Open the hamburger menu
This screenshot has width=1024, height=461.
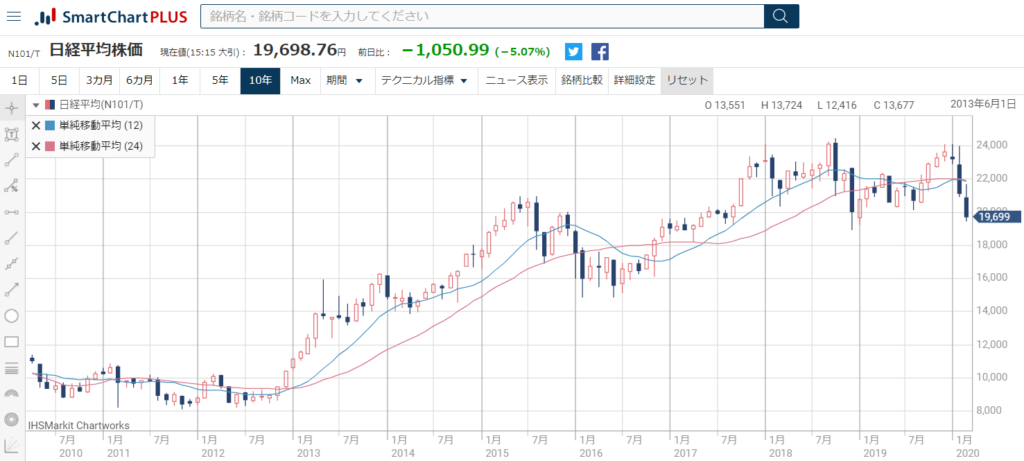click(14, 17)
